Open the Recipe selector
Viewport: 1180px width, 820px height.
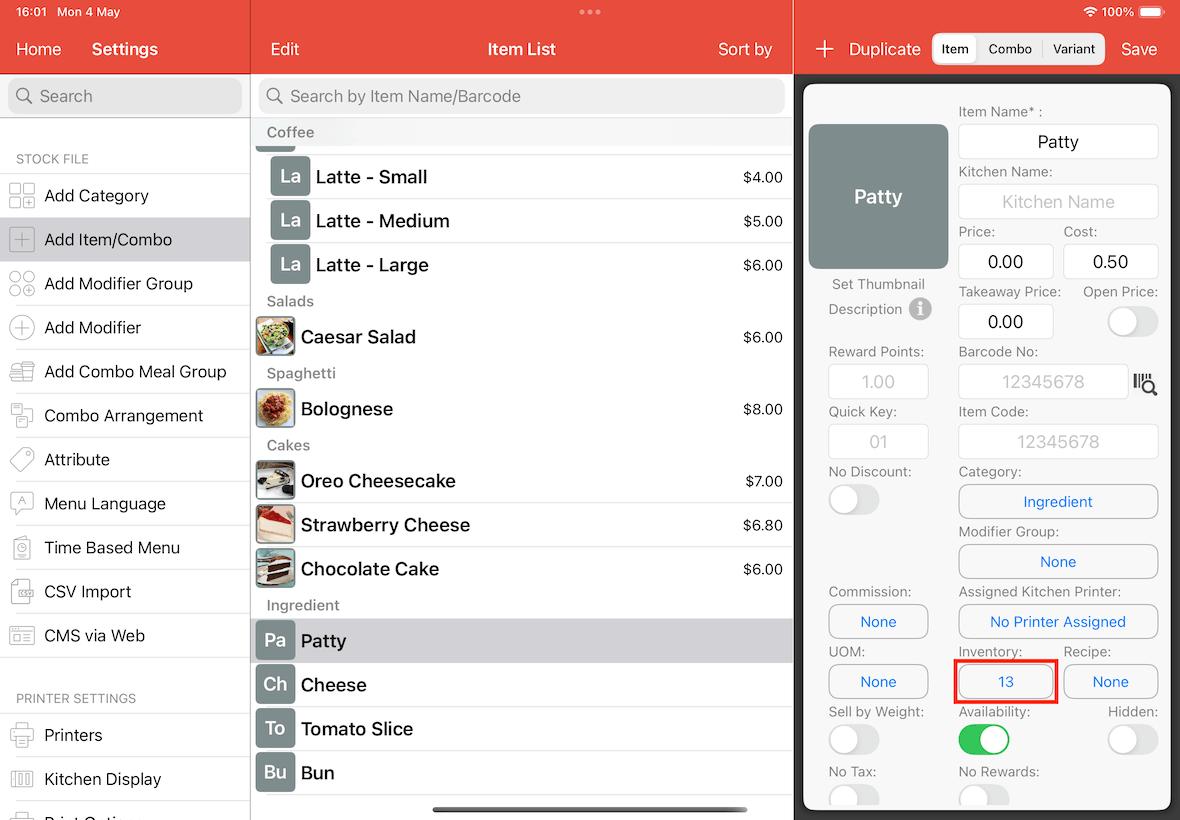(1111, 682)
